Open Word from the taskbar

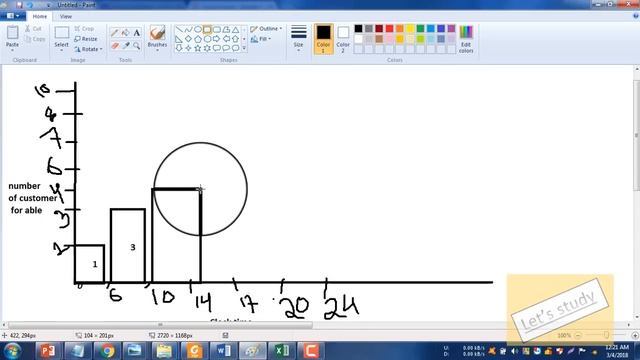[223, 351]
